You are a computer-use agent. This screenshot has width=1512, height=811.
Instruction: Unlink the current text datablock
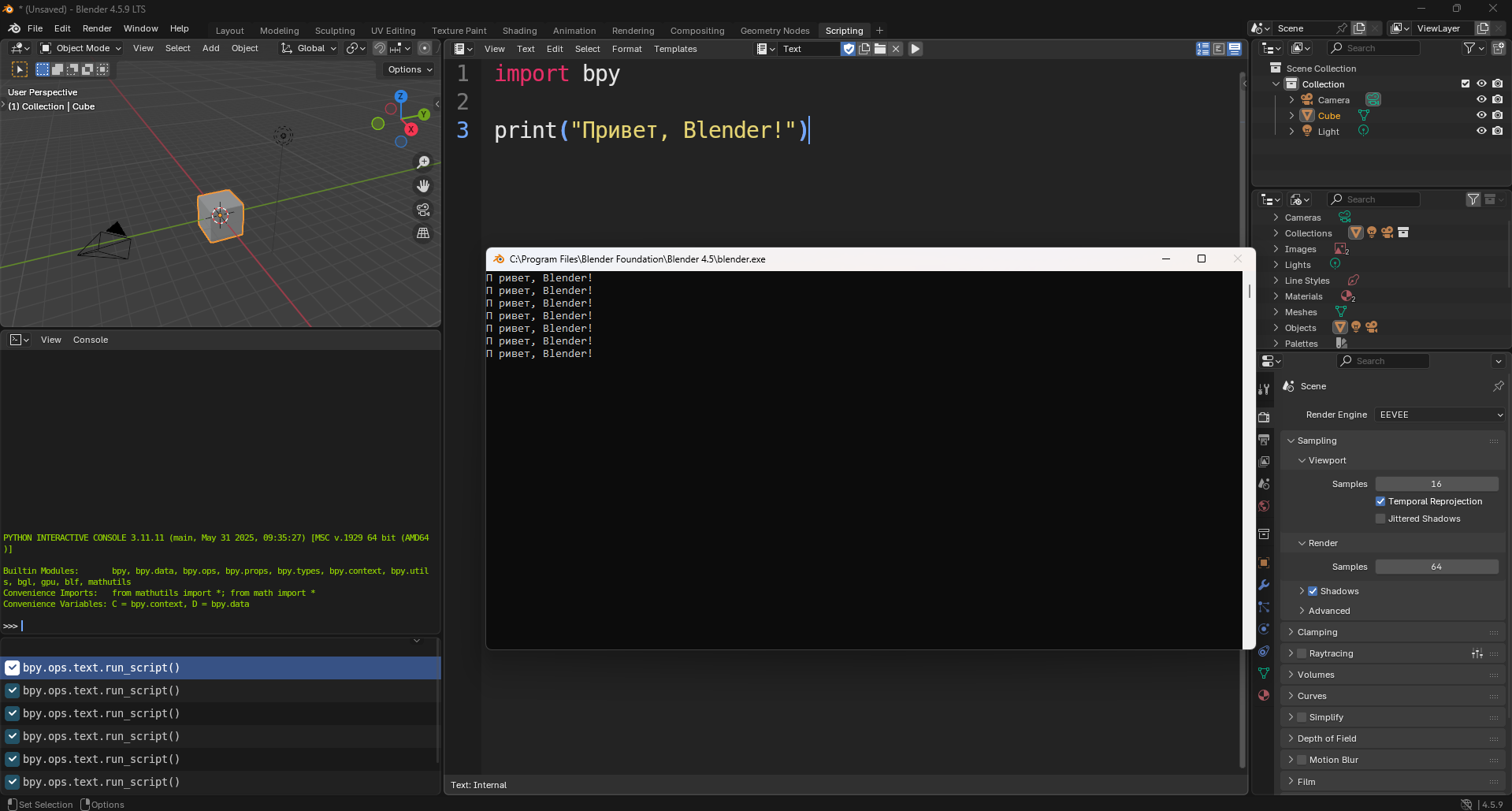click(x=896, y=49)
